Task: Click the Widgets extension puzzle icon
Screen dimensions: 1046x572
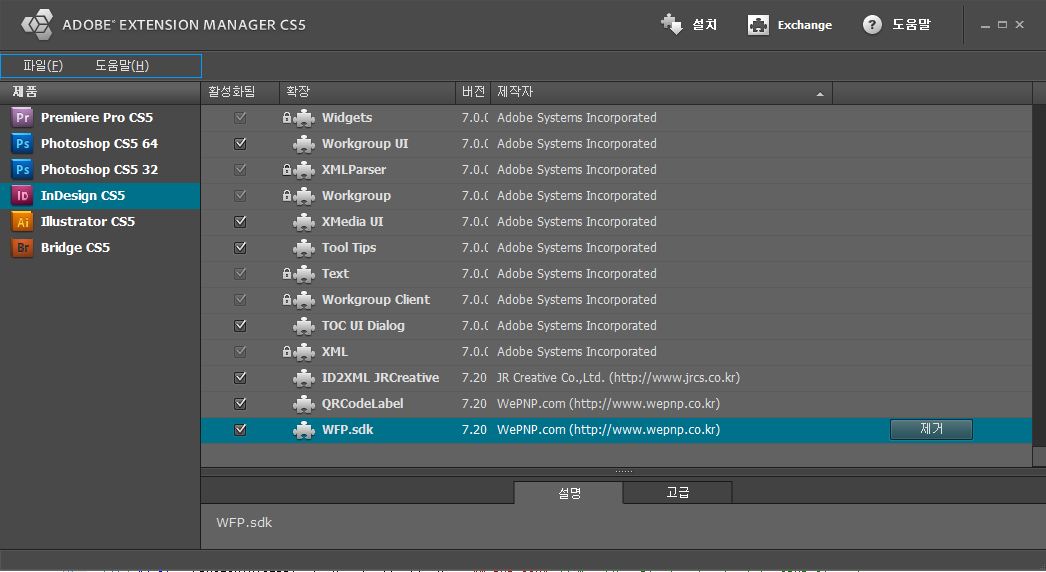Action: coord(304,118)
